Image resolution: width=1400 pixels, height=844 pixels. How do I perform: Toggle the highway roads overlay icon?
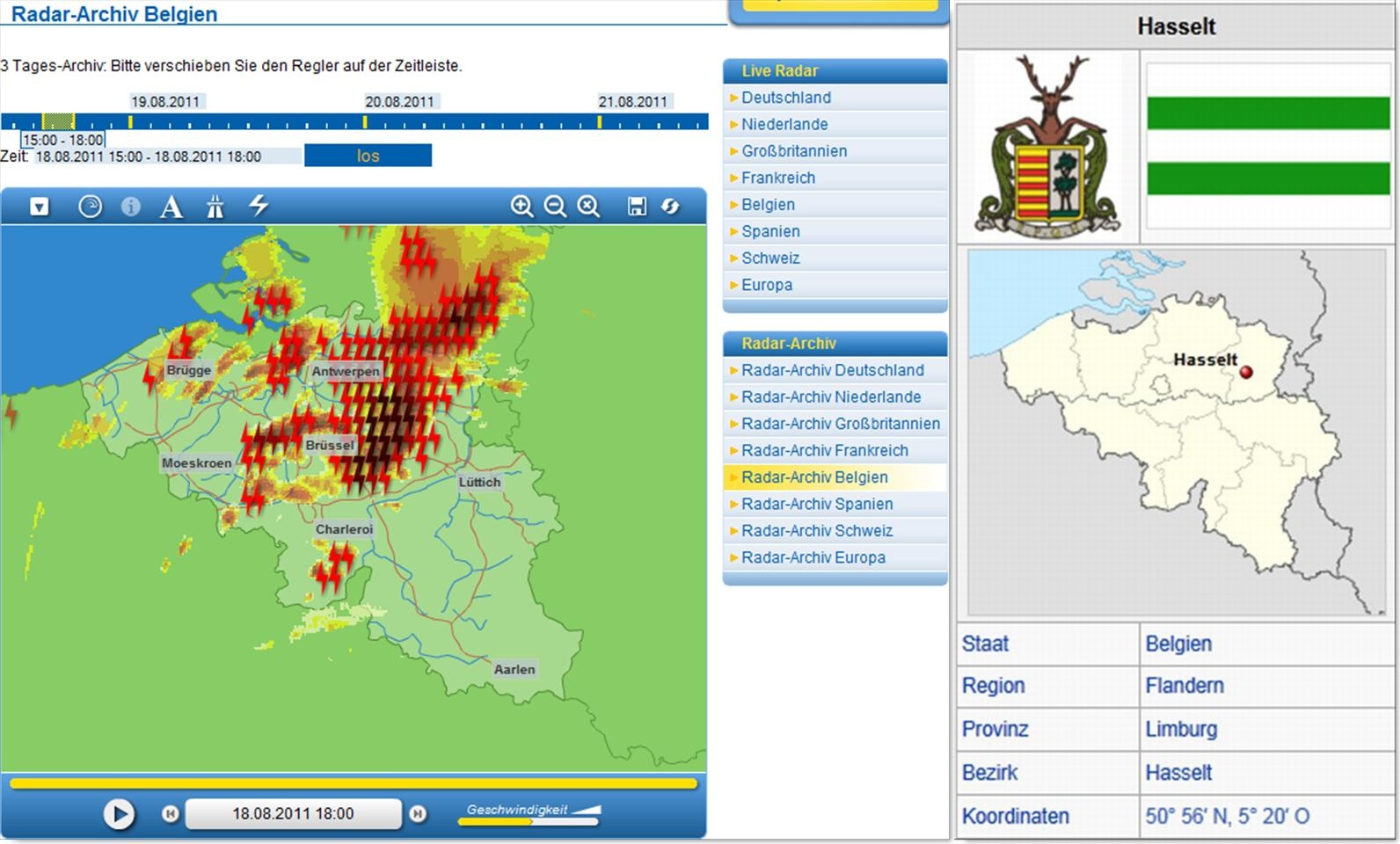point(215,207)
